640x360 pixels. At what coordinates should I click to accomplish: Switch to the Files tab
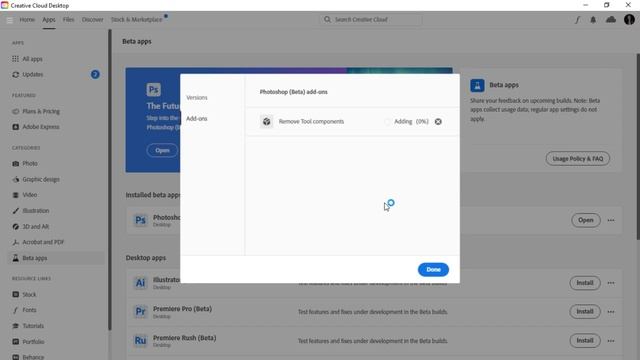(68, 20)
